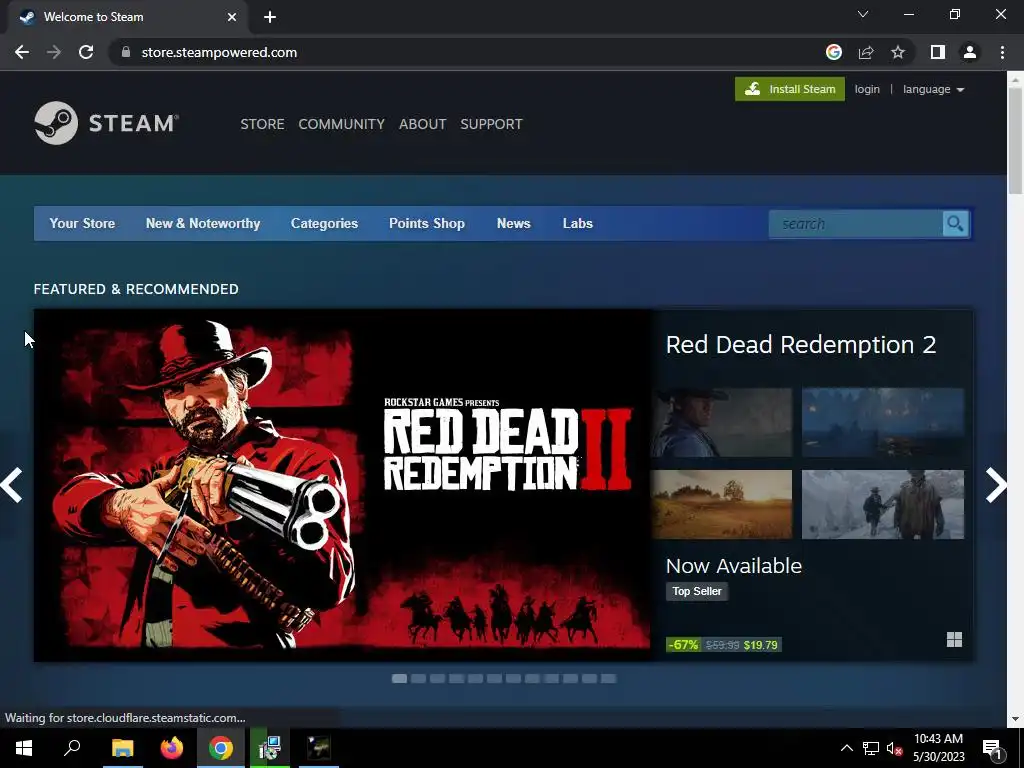Viewport: 1024px width, 768px height.
Task: Open the Red Dead Redemption II banner image
Action: [342, 485]
